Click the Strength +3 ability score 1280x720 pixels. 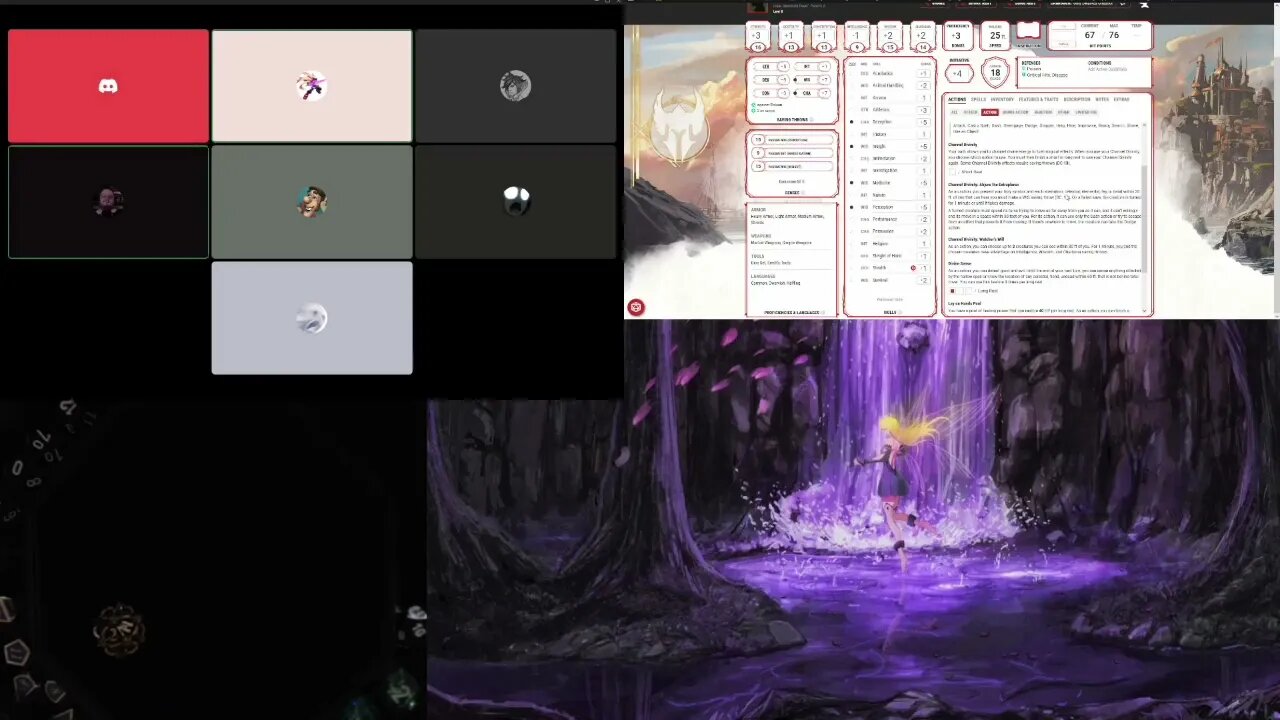coord(758,36)
